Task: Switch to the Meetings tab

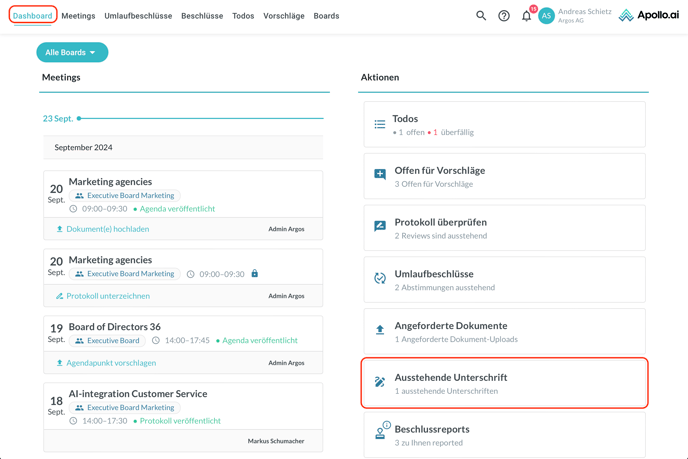Action: click(78, 16)
